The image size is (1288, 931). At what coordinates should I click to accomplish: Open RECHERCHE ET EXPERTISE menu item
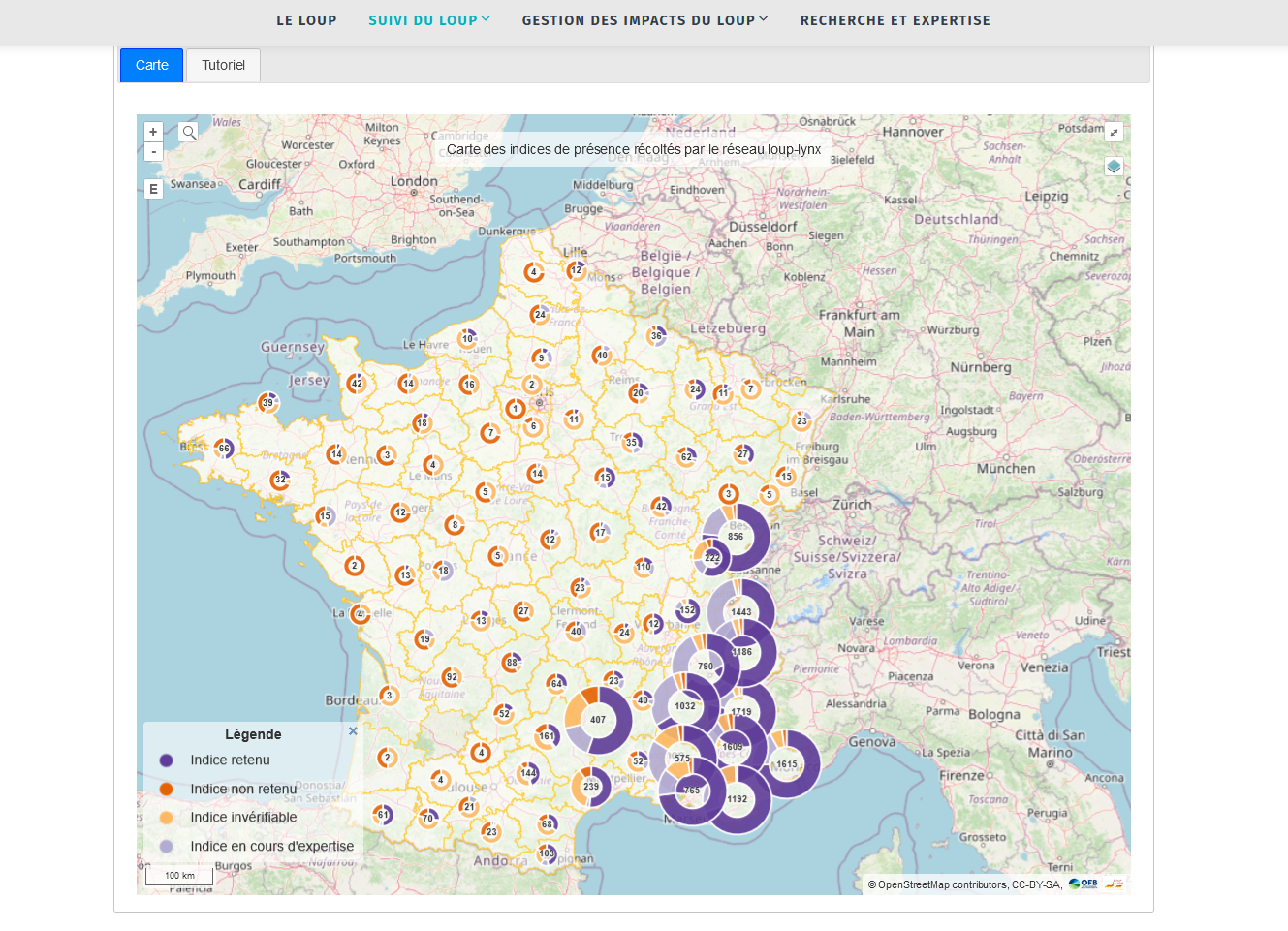point(895,20)
